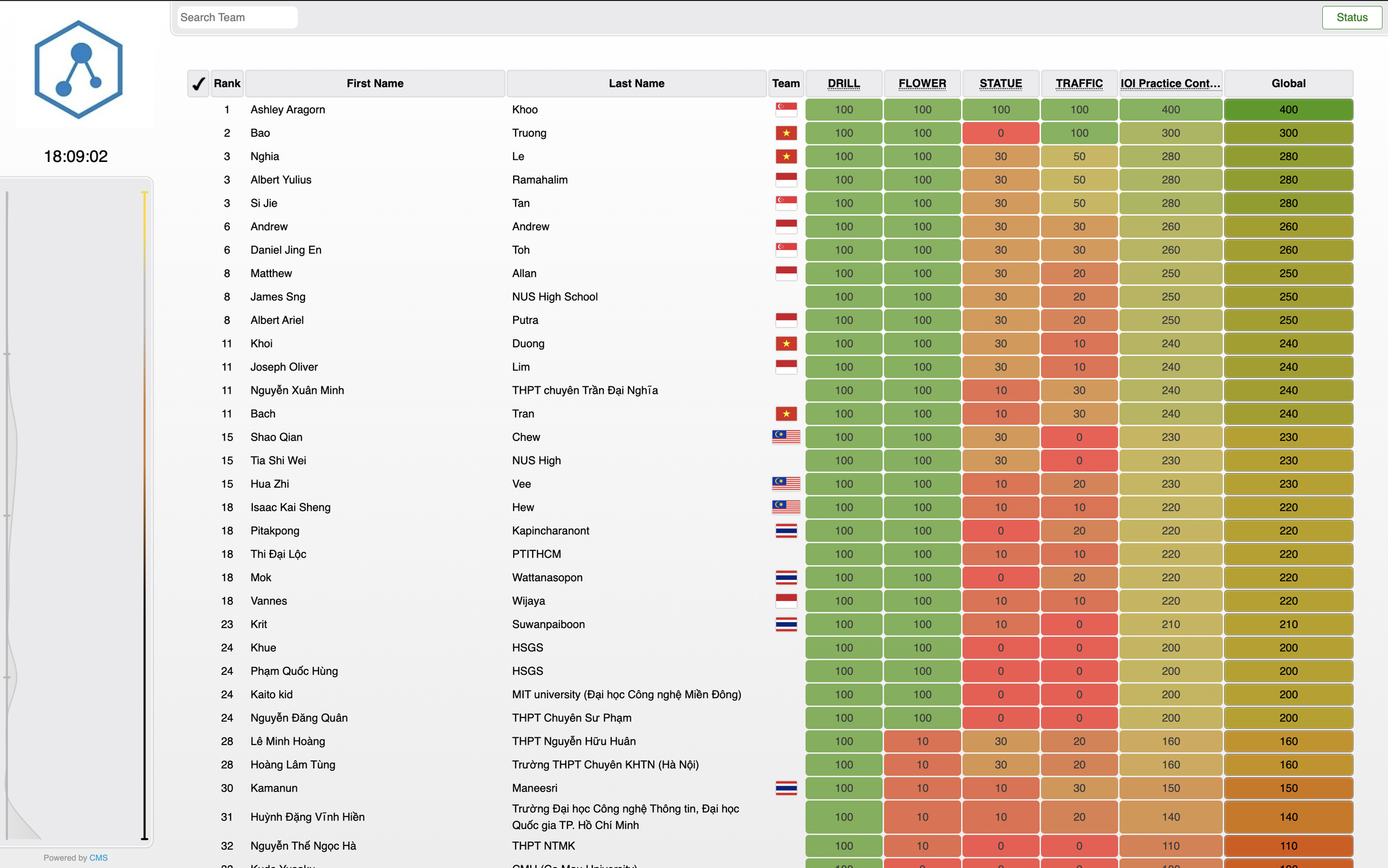1388x868 pixels.
Task: Open the Status button
Action: (1351, 18)
